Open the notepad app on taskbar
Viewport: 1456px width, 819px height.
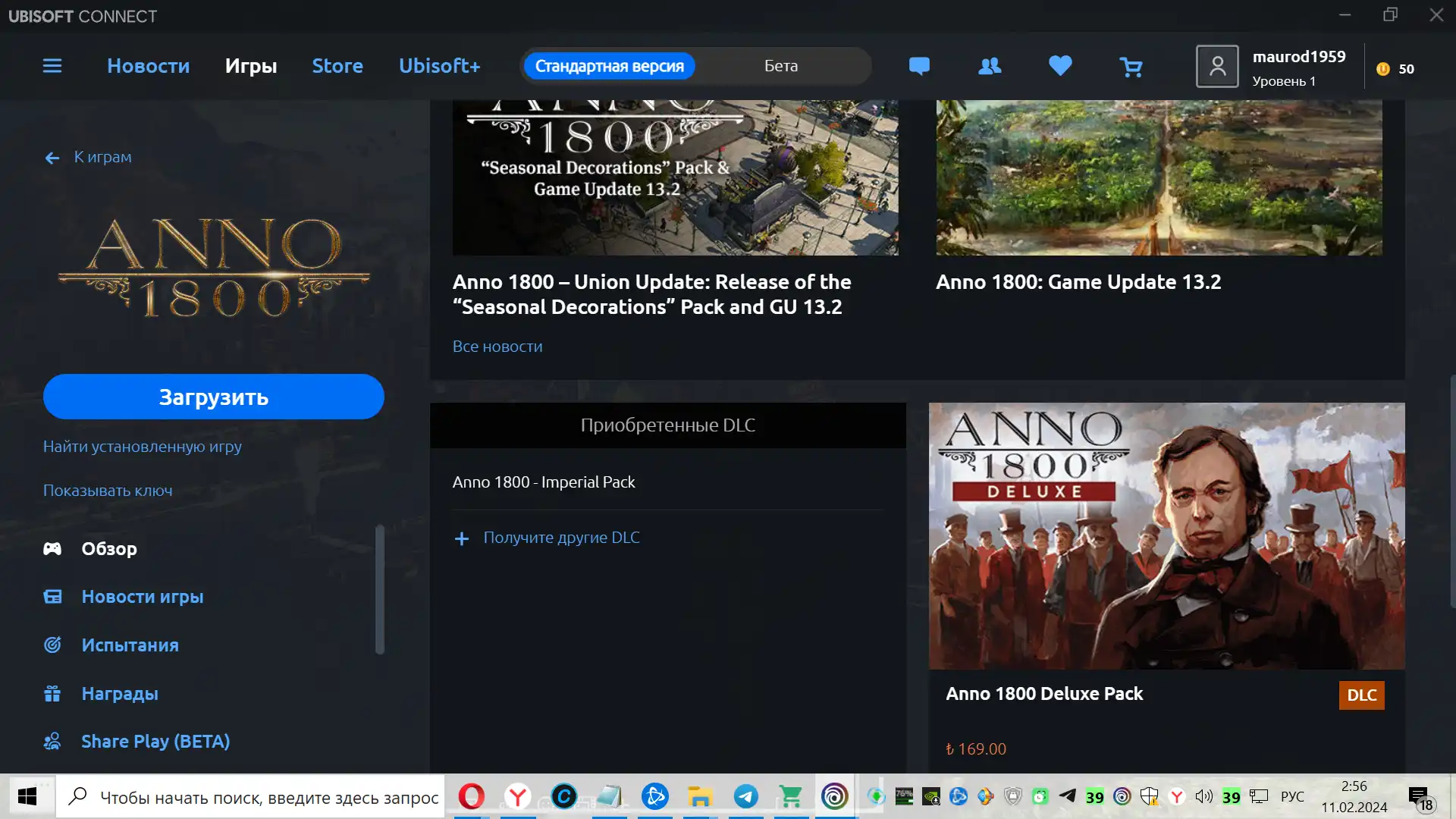tap(609, 796)
